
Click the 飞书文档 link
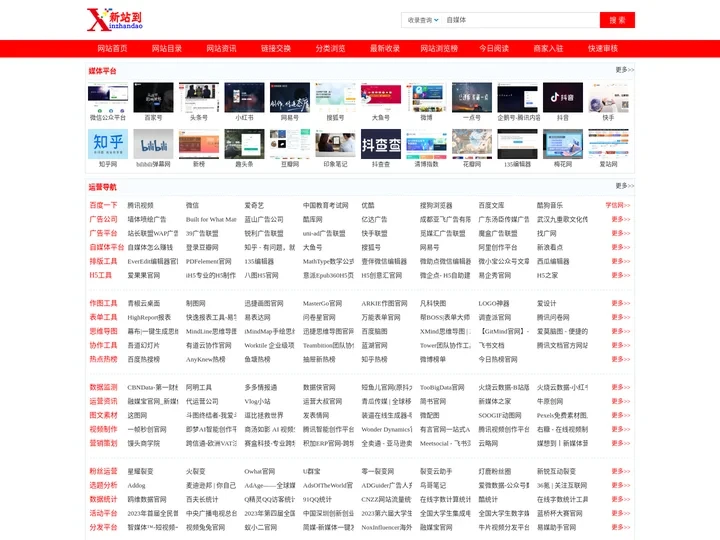coord(491,345)
